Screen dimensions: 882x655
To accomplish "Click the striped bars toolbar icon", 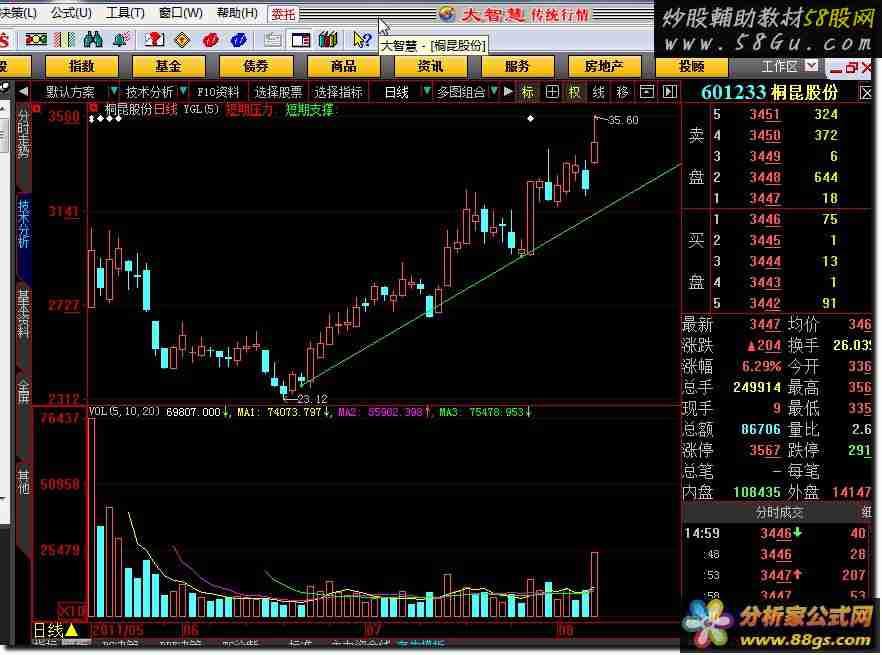I will click(x=64, y=39).
